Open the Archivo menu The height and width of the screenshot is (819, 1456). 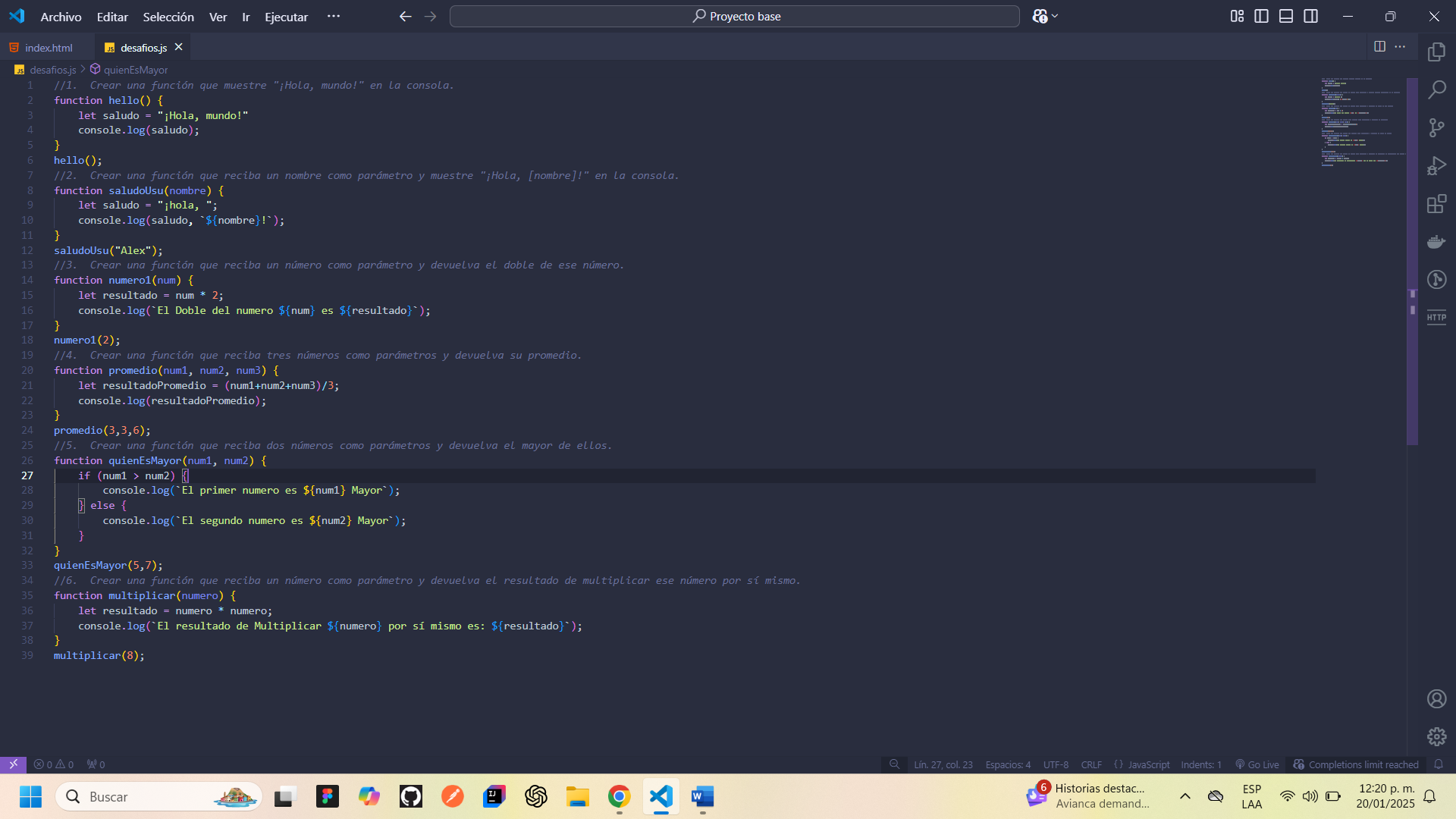coord(61,17)
